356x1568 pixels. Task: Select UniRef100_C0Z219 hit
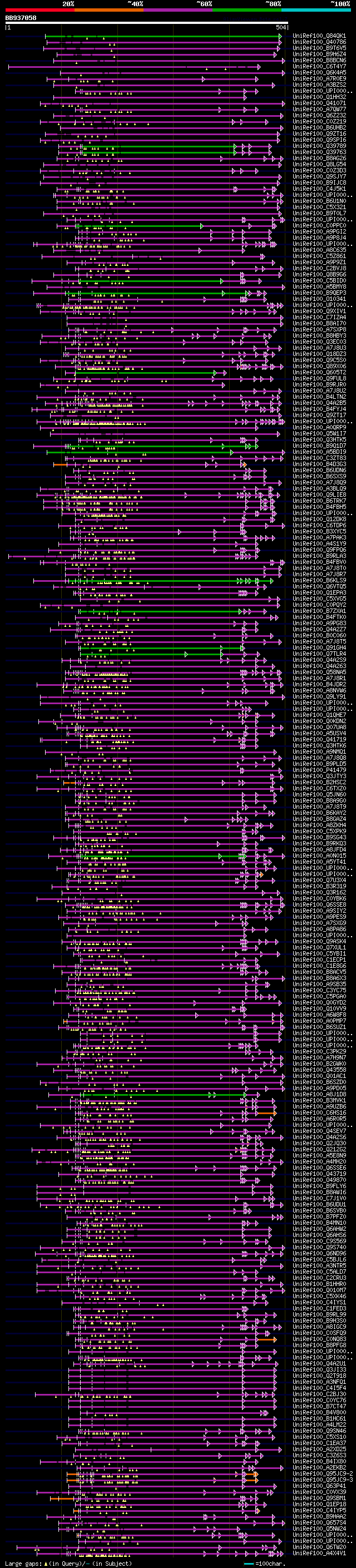(x=319, y=122)
